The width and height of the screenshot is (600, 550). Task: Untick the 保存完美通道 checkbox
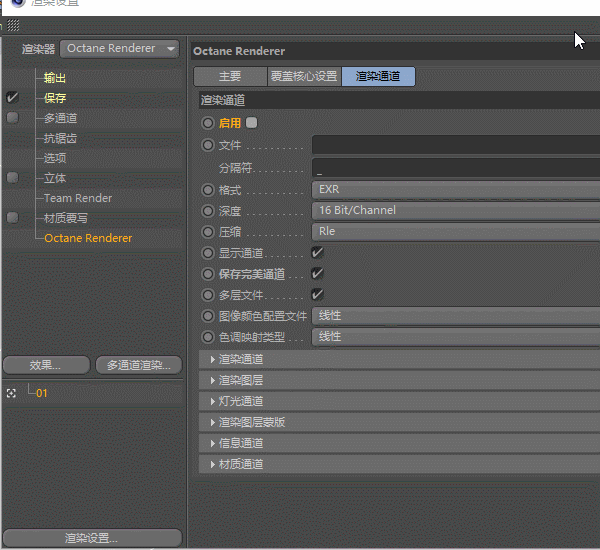[317, 274]
